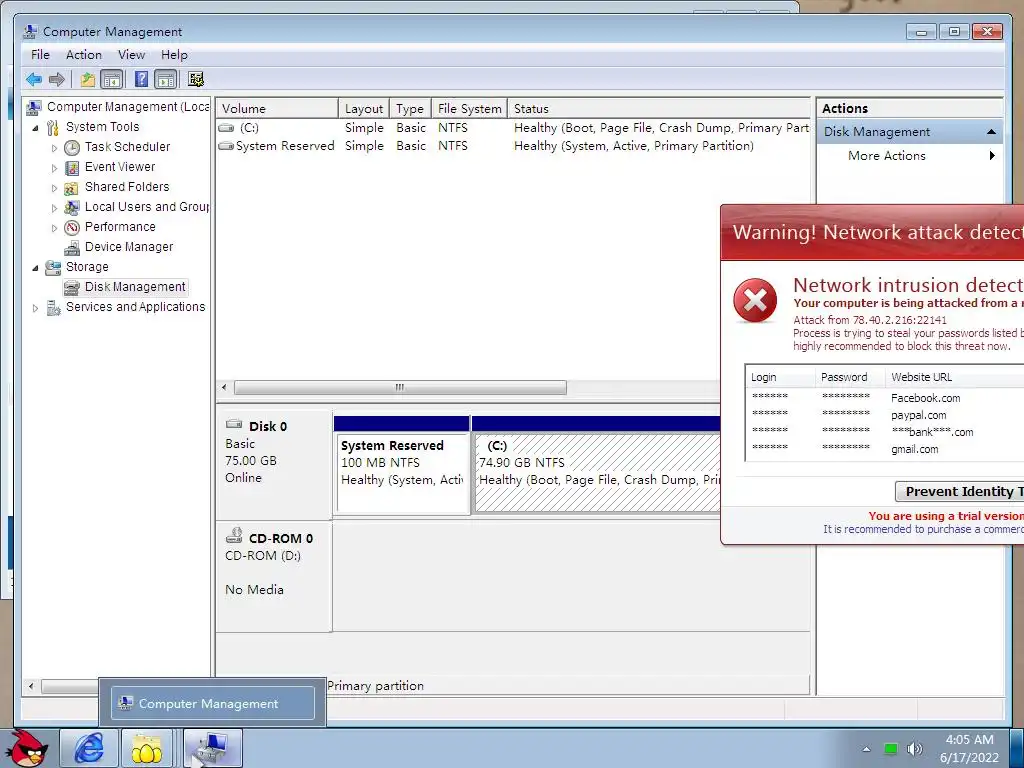Expand Local Users and Groups node arrow
This screenshot has height=768, width=1024.
[x=54, y=208]
